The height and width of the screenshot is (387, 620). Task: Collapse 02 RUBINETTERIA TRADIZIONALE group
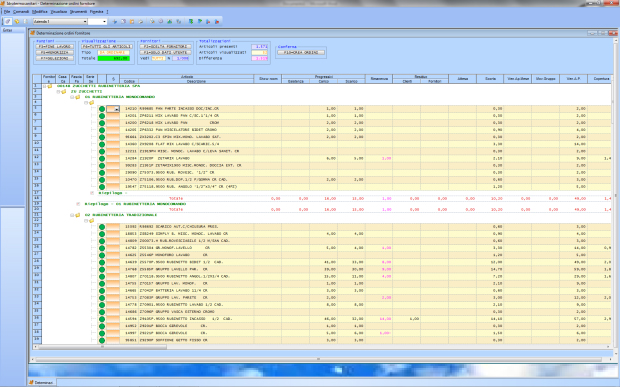tap(72, 215)
